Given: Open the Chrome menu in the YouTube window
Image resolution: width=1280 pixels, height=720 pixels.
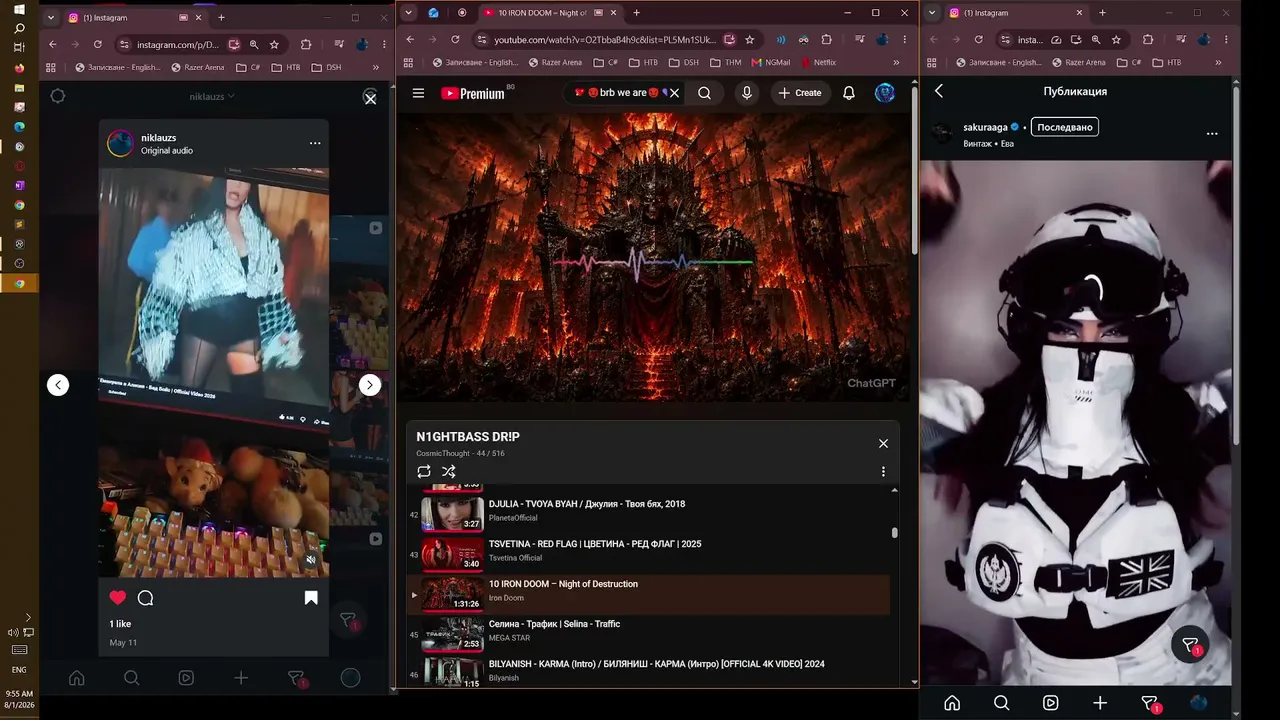Looking at the screenshot, I should 904,40.
